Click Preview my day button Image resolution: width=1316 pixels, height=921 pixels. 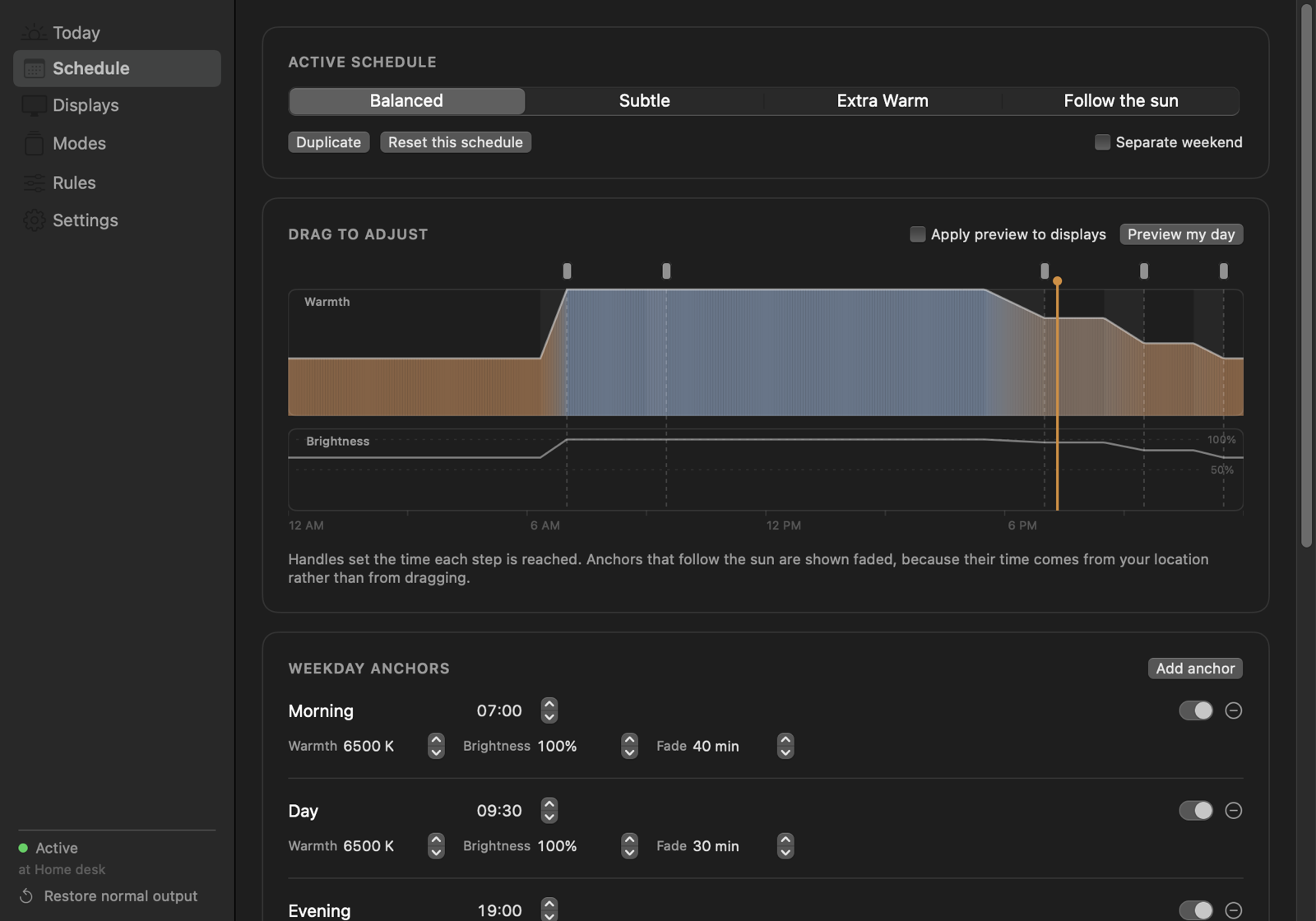[x=1181, y=234]
